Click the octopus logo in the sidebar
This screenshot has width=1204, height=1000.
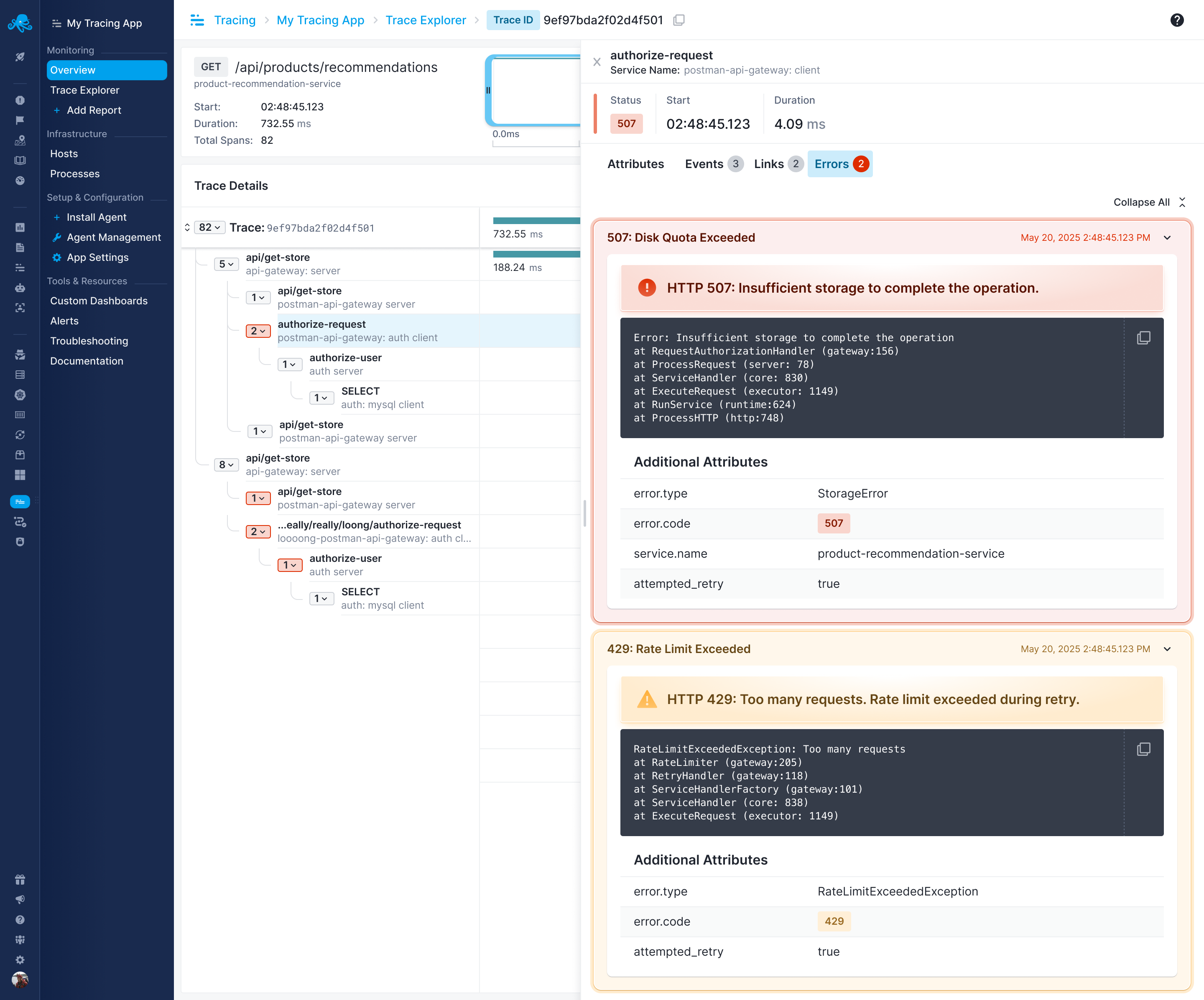coord(20,23)
